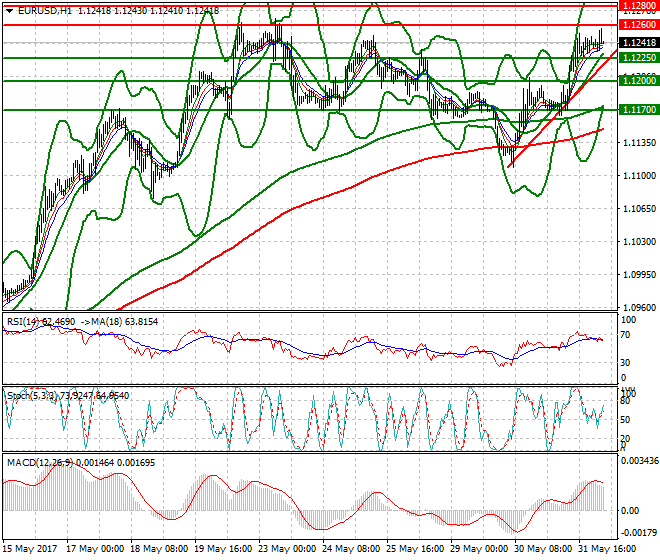The height and width of the screenshot is (560, 660).
Task: Open the chart menu triangle beside EURUSD,H1
Action: (x=10, y=11)
